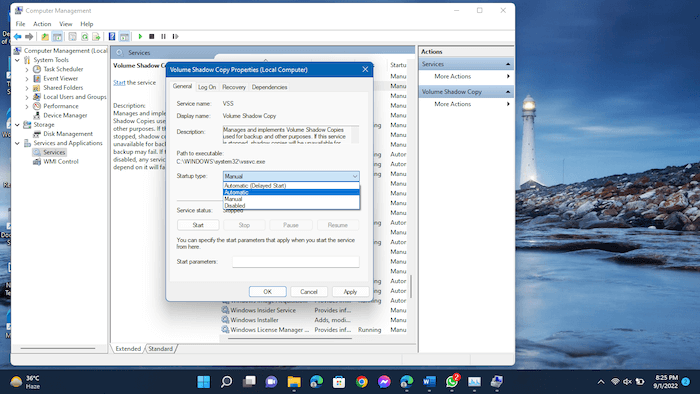
Task: Click the Back arrow in the toolbar
Action: point(17,37)
